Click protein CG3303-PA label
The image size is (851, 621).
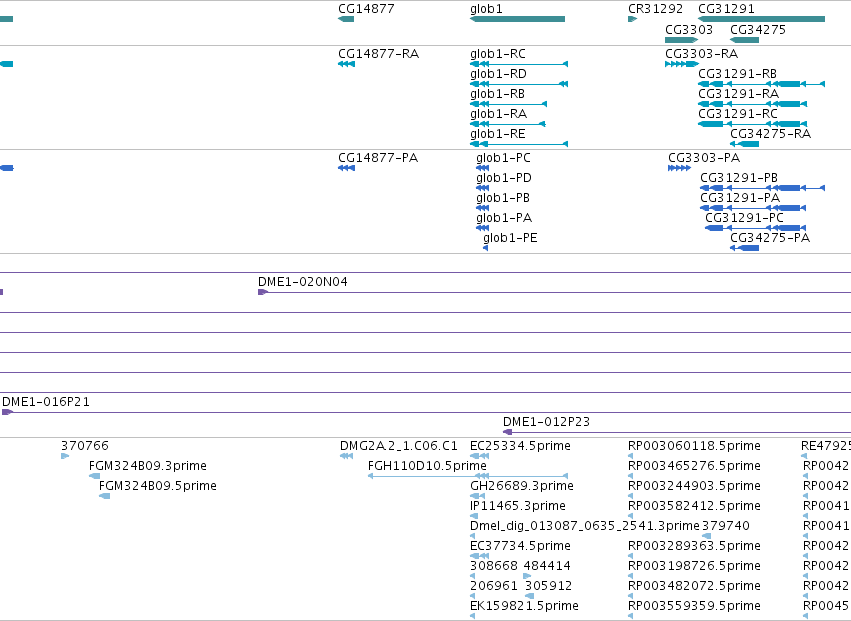(x=704, y=158)
